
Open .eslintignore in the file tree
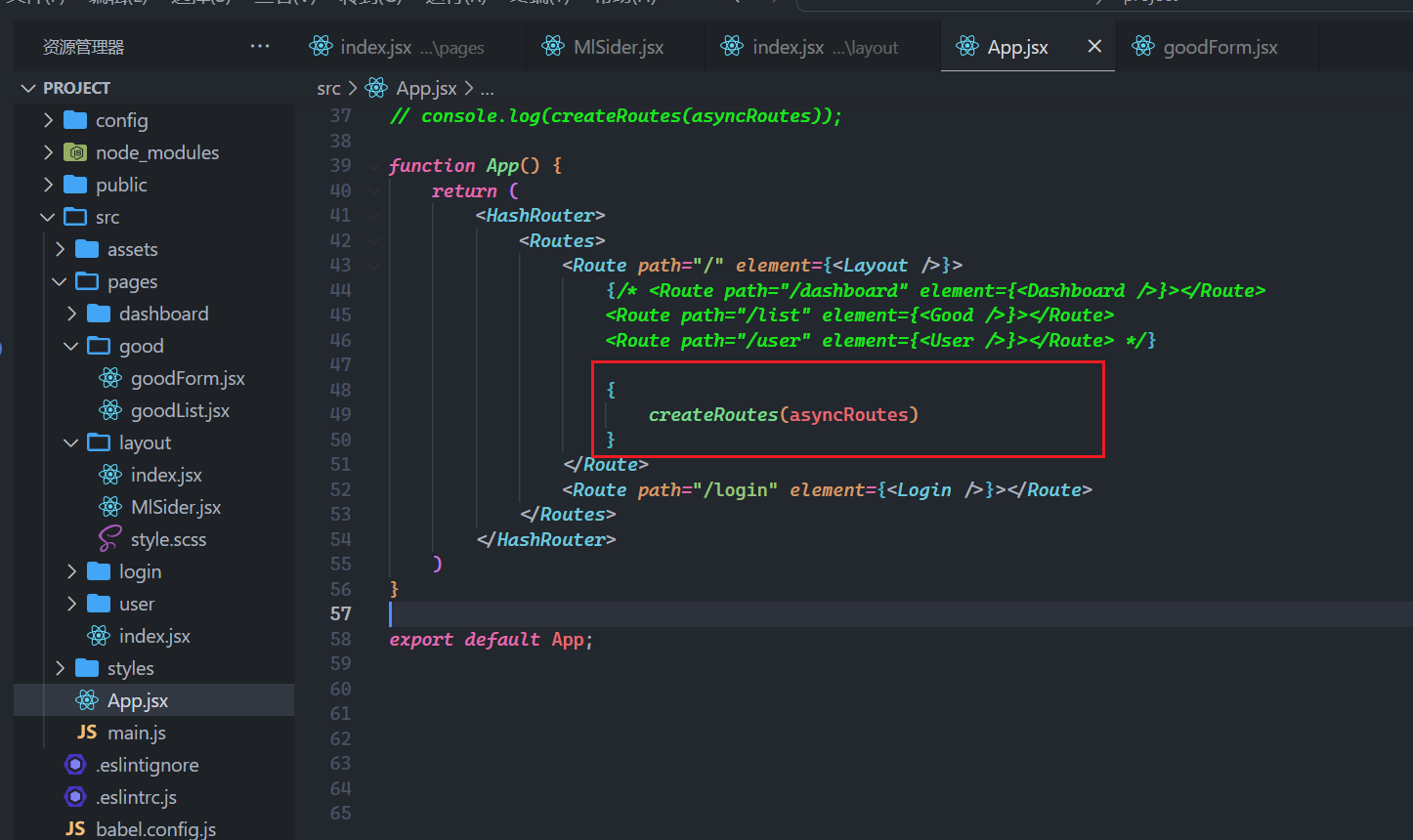click(x=147, y=765)
